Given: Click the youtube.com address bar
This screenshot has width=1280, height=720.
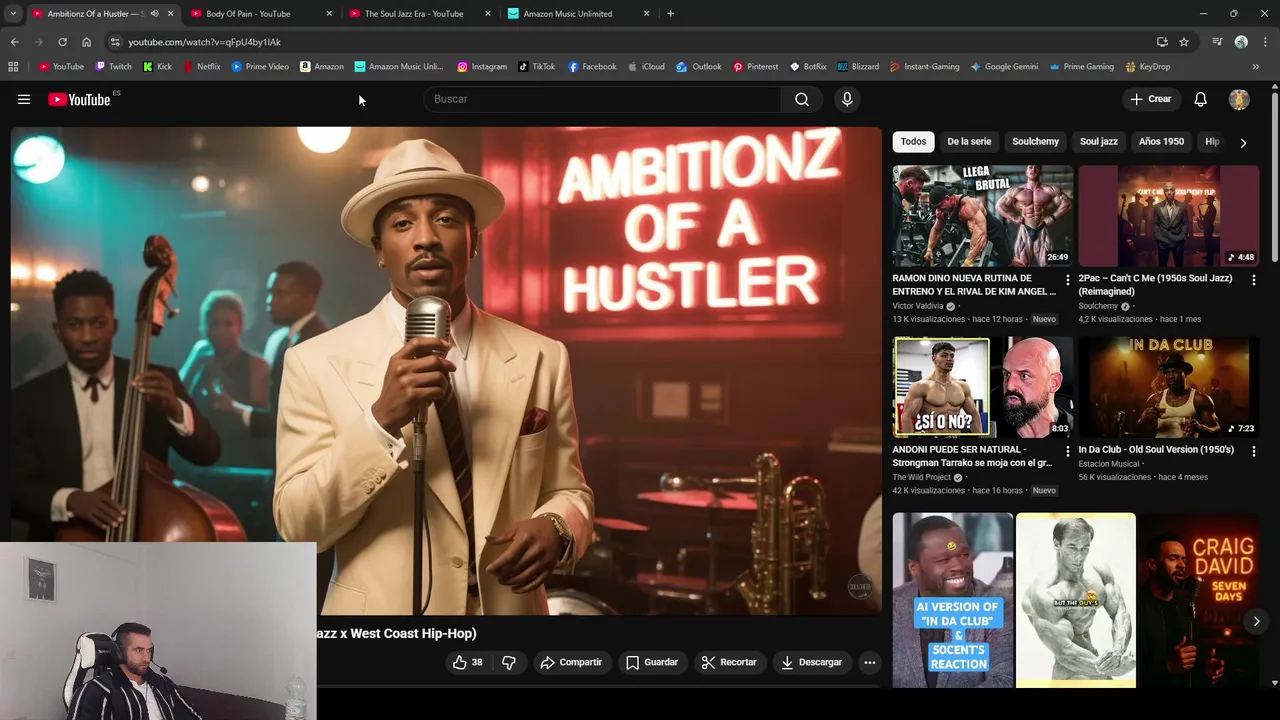Looking at the screenshot, I should coord(630,42).
